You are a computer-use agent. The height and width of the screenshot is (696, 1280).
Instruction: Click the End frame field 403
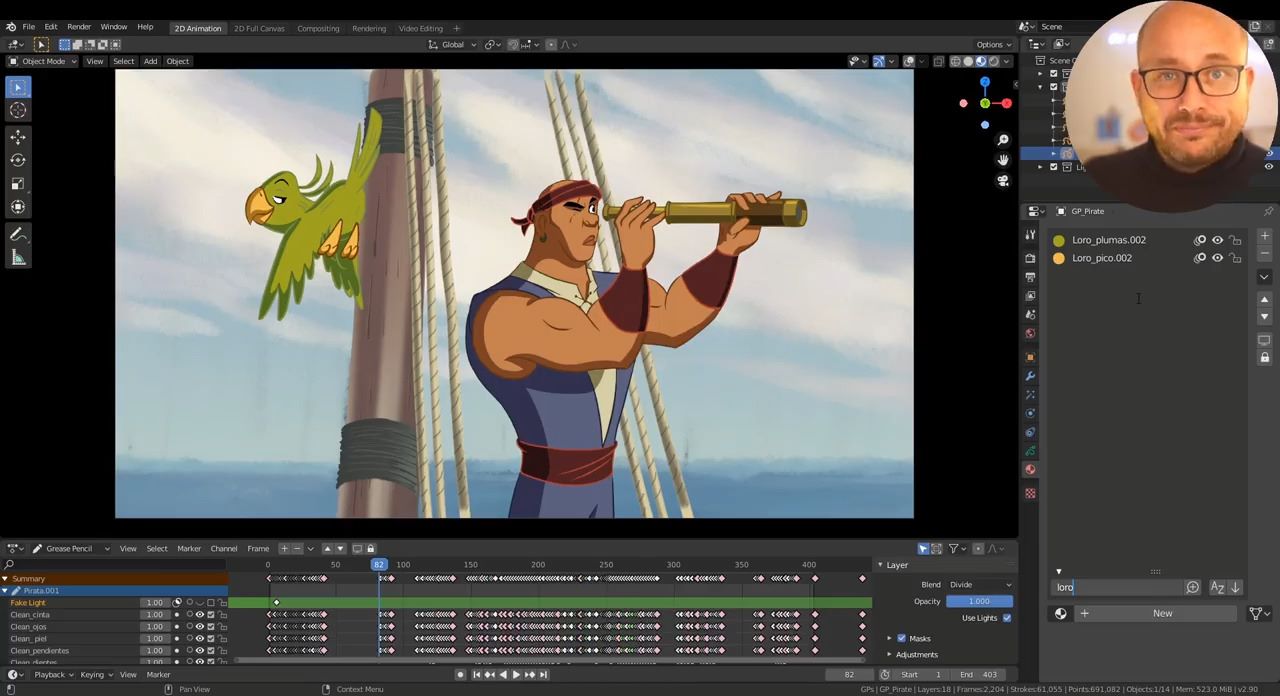tap(978, 675)
